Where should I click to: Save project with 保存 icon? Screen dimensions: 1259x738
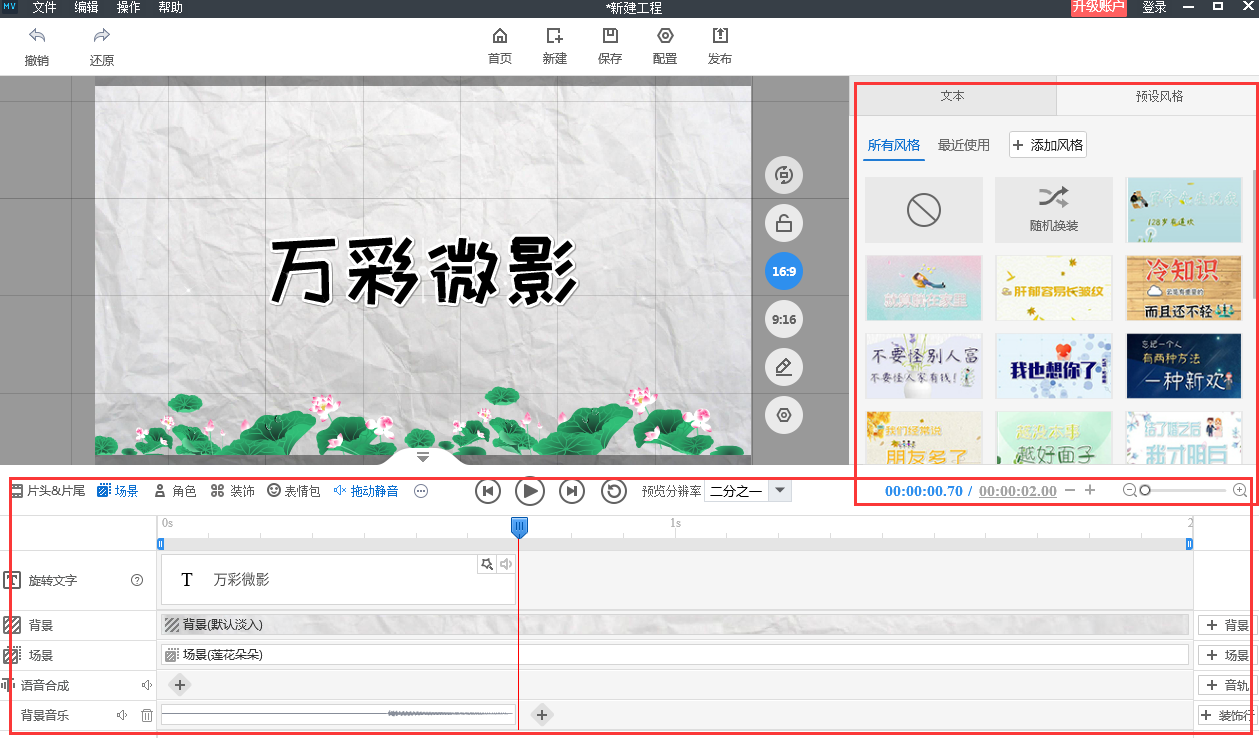610,36
